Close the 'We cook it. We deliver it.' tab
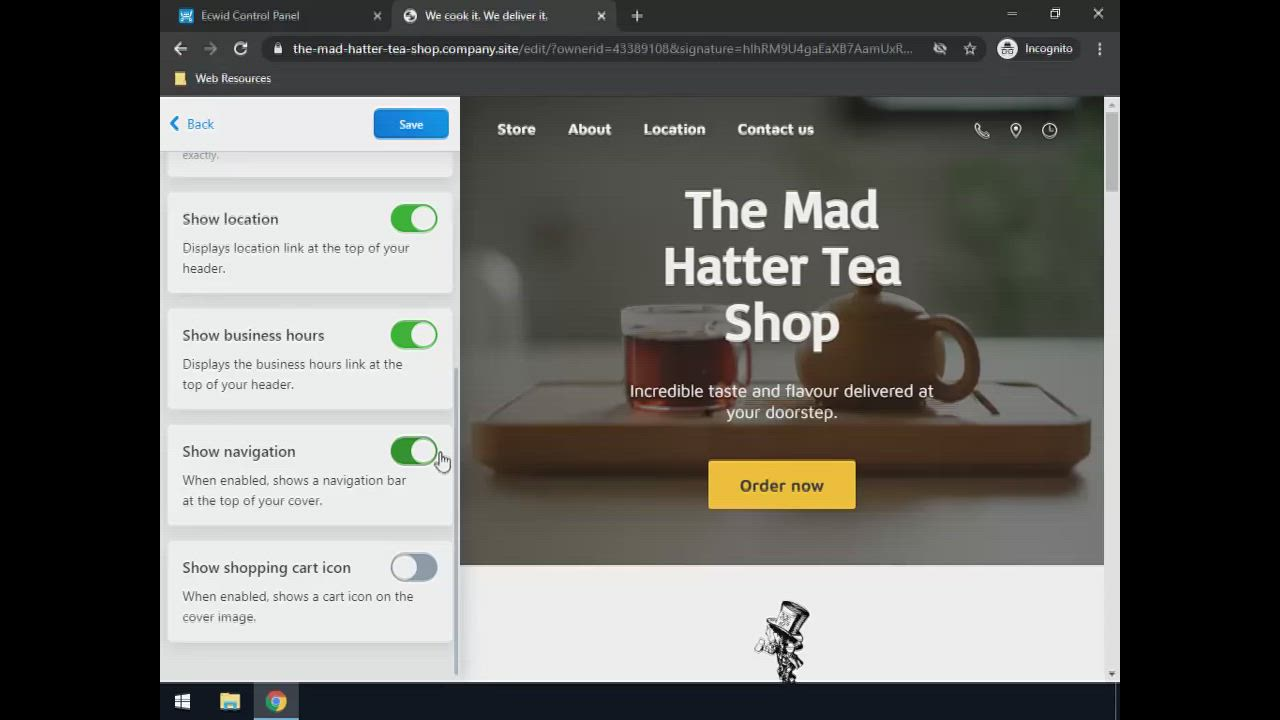Viewport: 1280px width, 720px height. click(601, 15)
